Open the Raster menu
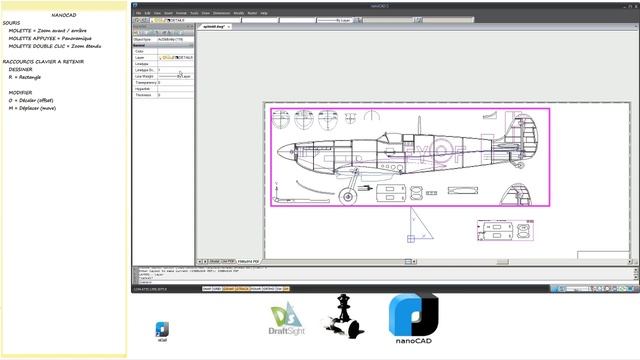Screen dimensions: 640x360 click(252, 13)
